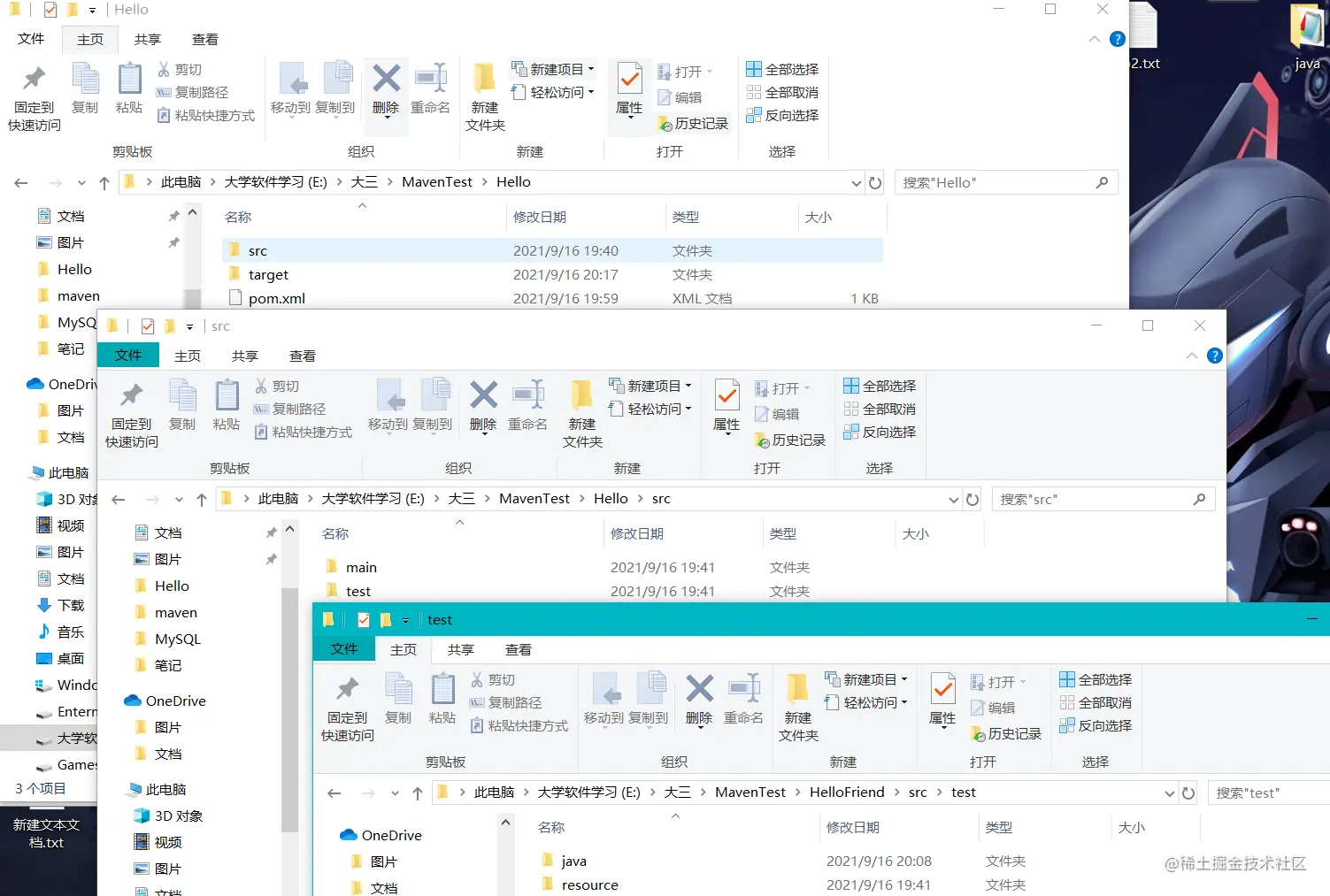The image size is (1330, 896).
Task: Collapse the ribbon in src window
Action: click(1192, 356)
